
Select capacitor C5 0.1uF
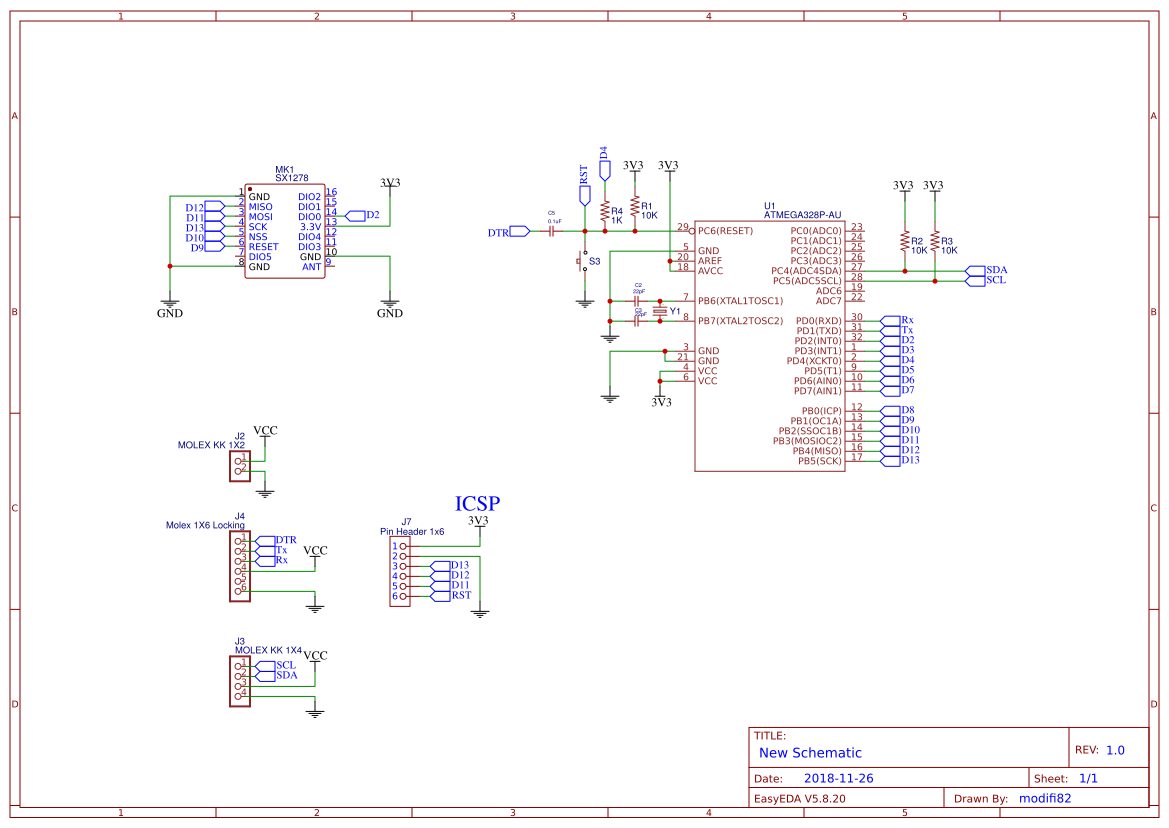(549, 229)
